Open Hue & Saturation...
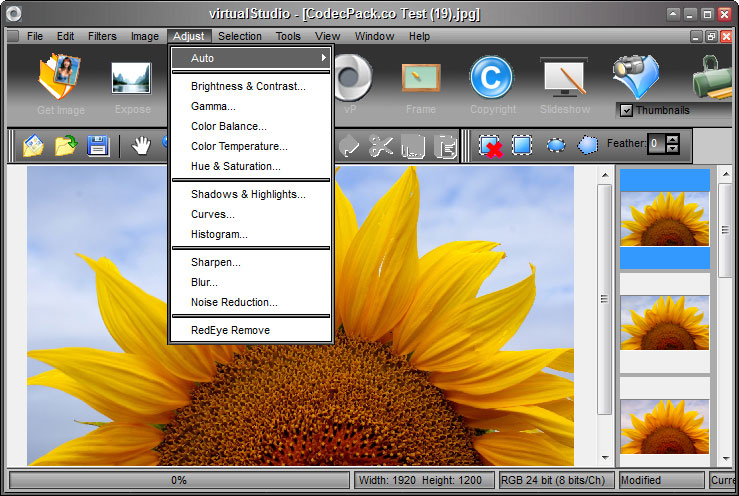This screenshot has width=739, height=496. [251, 166]
